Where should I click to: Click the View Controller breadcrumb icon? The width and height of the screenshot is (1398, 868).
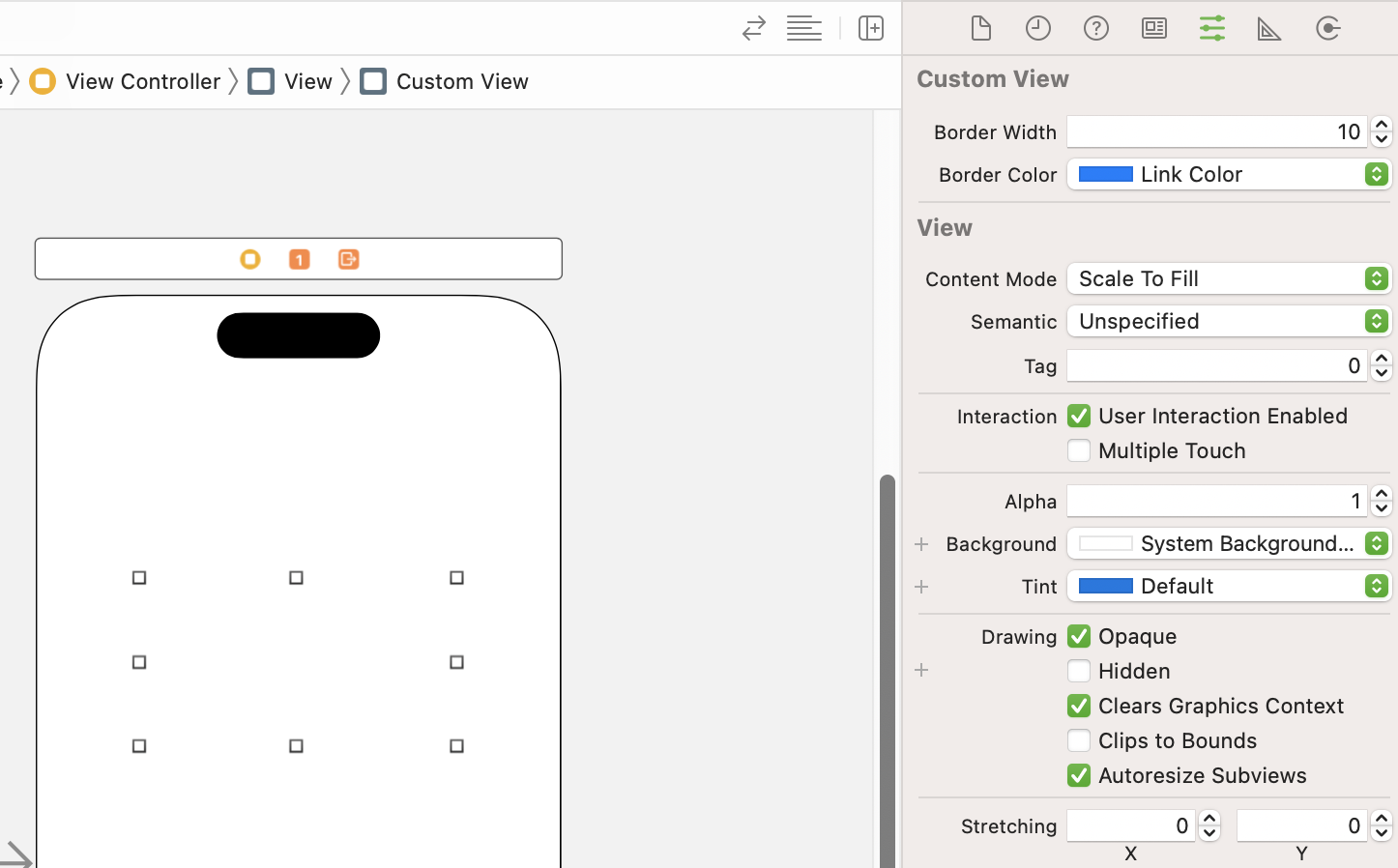coord(43,81)
